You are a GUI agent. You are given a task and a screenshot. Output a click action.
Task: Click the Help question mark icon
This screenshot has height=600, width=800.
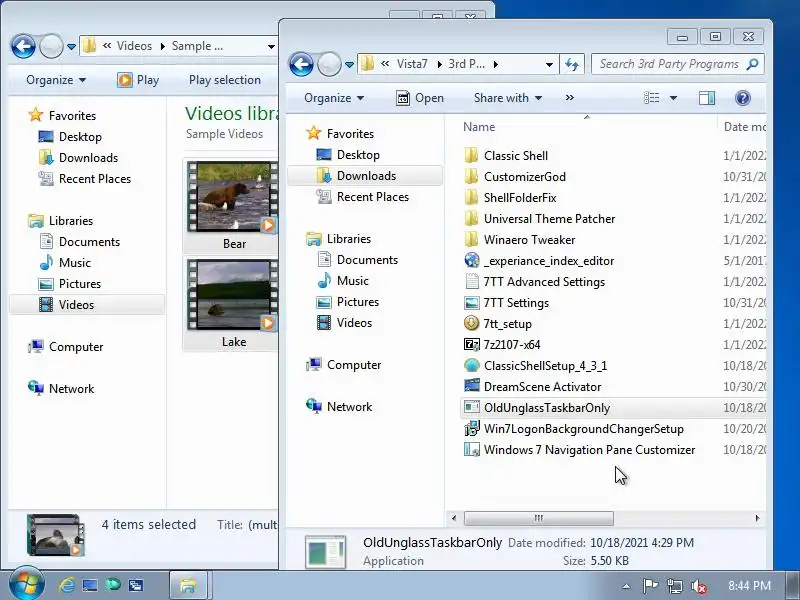(743, 97)
